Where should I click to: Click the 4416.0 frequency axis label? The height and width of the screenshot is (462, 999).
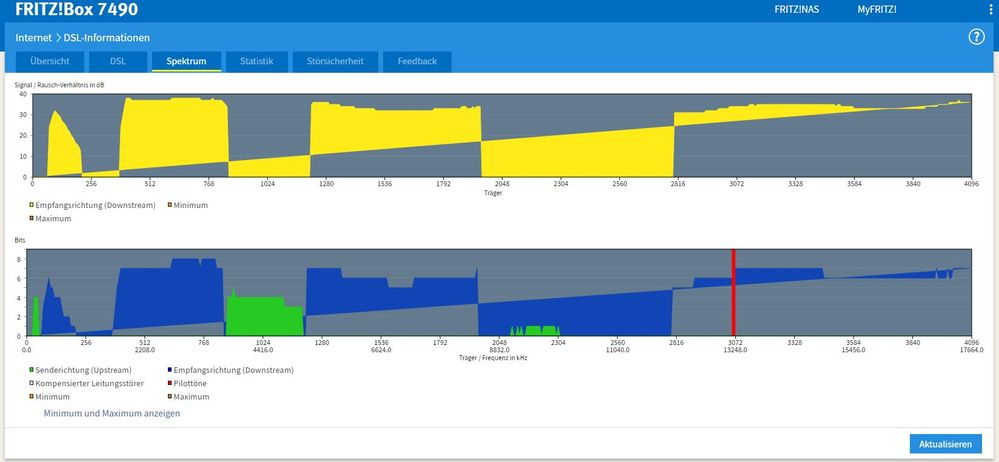[262, 350]
